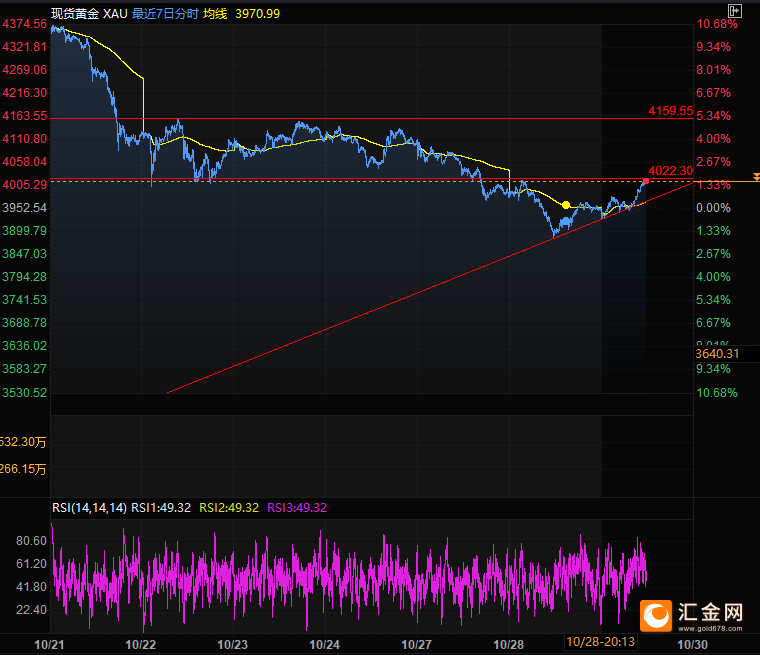
Task: Click the green 9.34% percentage label
Action: coord(713,368)
